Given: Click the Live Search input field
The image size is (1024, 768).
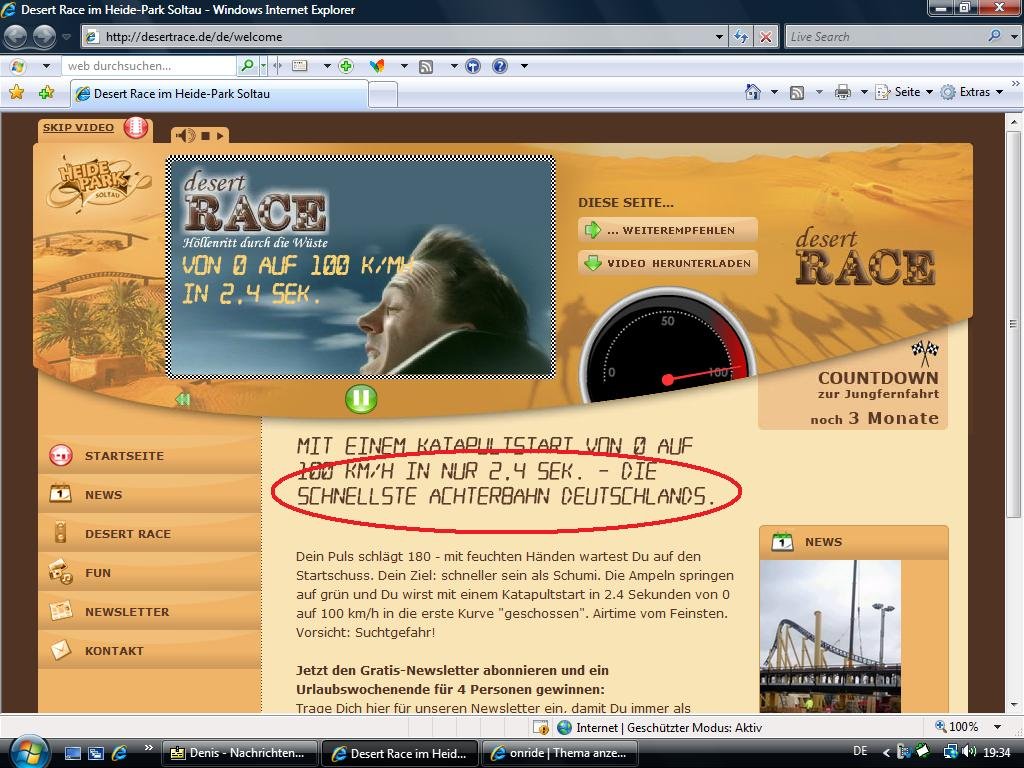Looking at the screenshot, I should tap(887, 37).
